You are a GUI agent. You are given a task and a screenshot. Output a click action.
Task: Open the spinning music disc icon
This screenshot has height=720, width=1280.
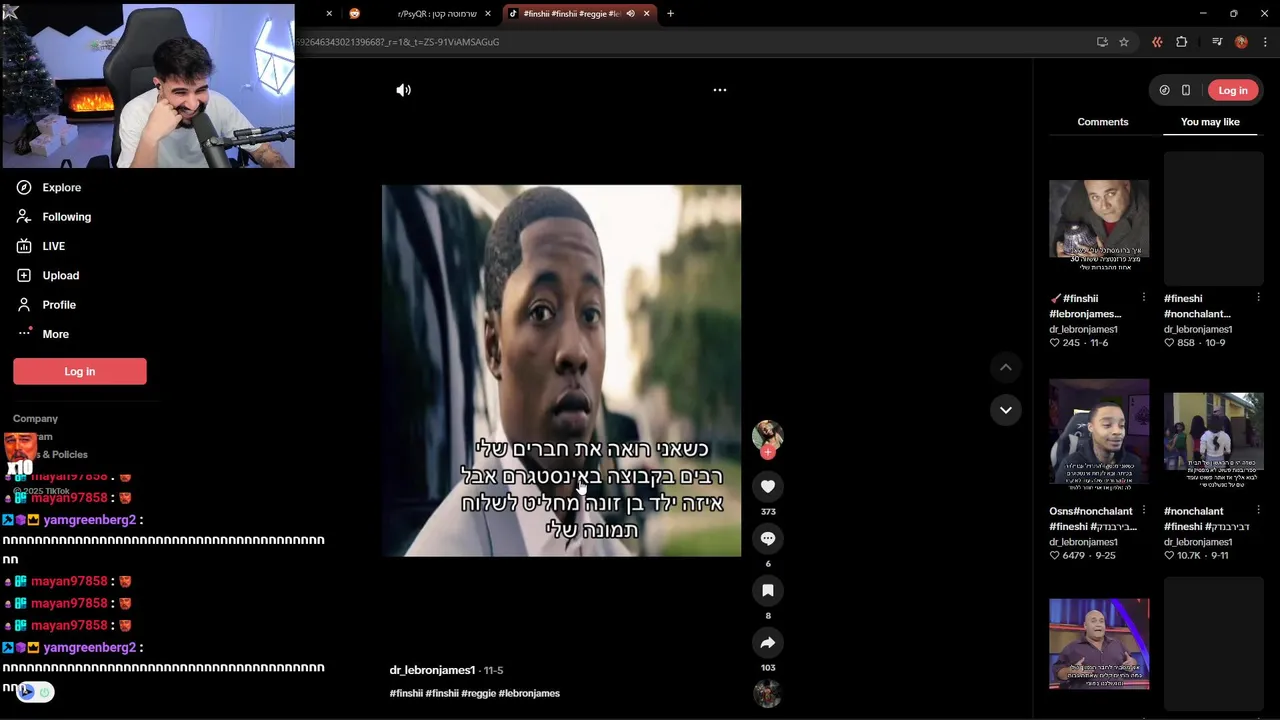click(767, 694)
